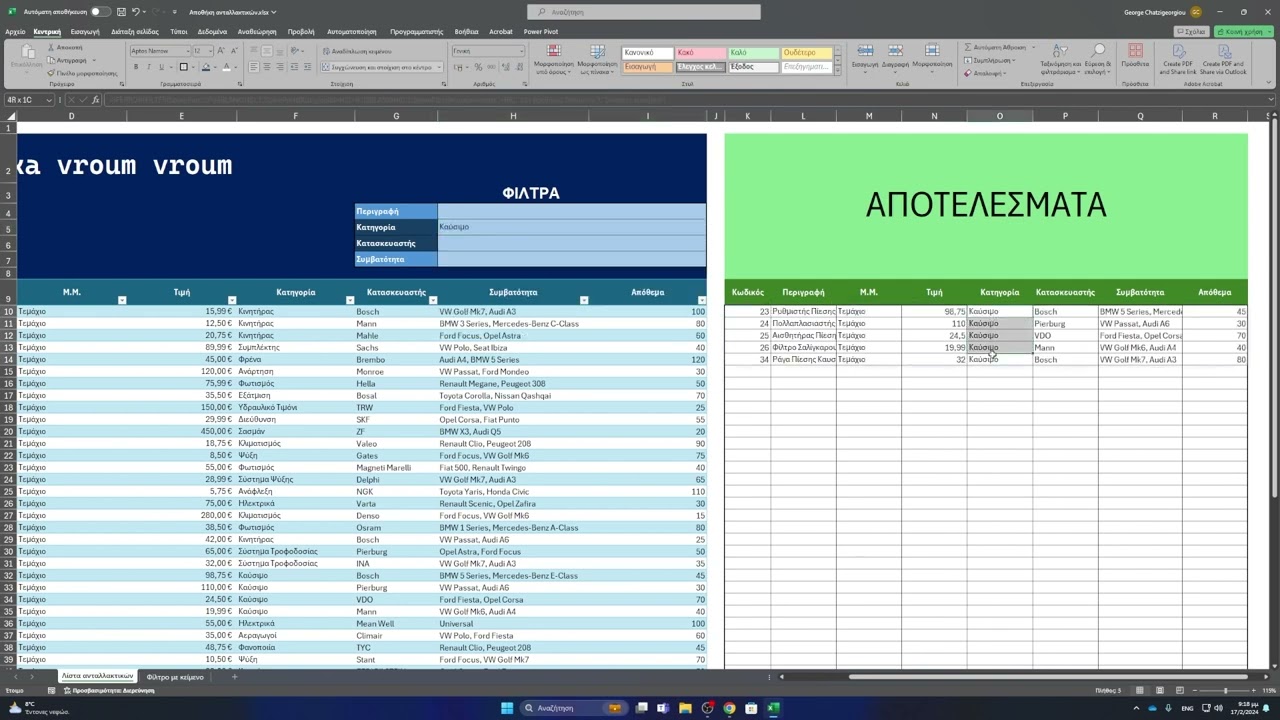The image size is (1280, 720).
Task: Apply the Ουδέτερο cell style
Action: (807, 52)
